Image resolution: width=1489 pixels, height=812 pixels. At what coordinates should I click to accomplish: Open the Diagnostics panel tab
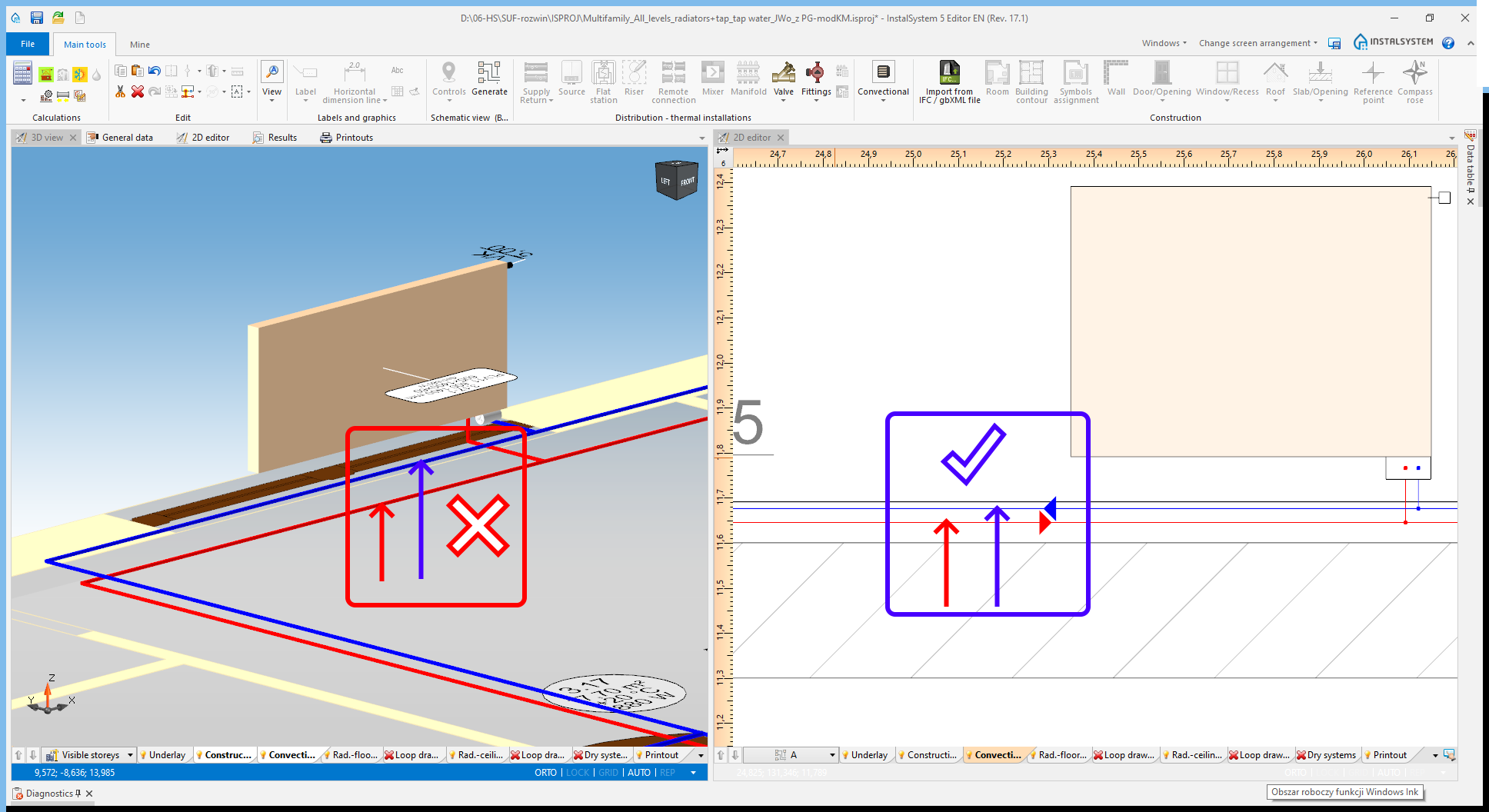[49, 794]
